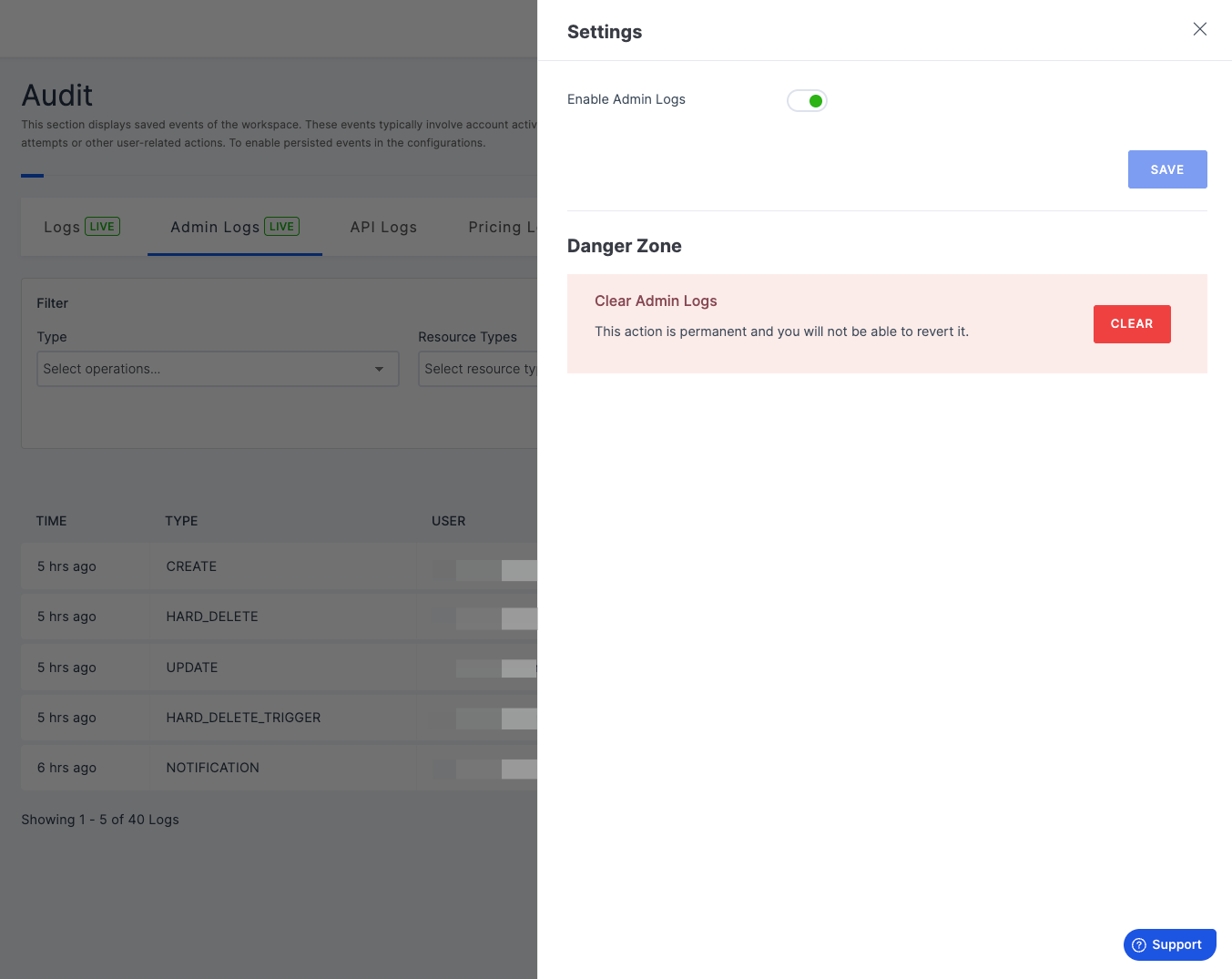Click the TIME column header

52,521
